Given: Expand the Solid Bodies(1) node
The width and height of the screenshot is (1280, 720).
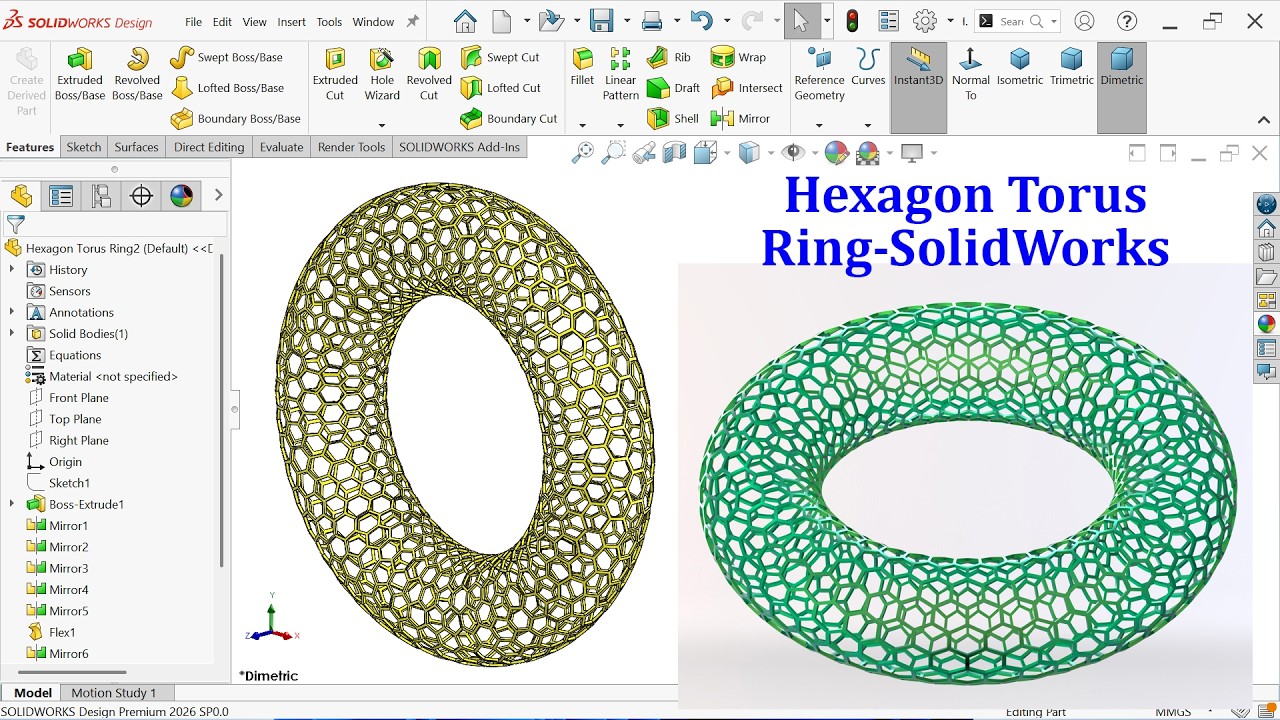Looking at the screenshot, I should 12,334.
